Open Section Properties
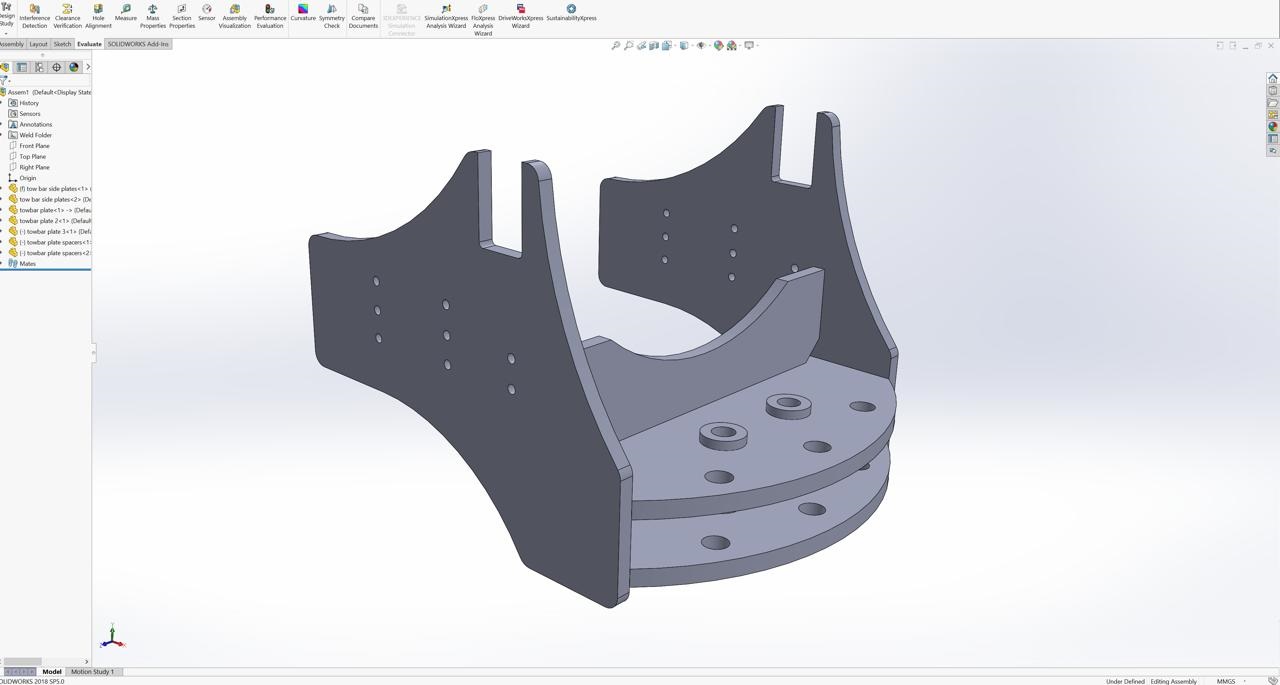This screenshot has width=1280, height=685. [x=181, y=16]
